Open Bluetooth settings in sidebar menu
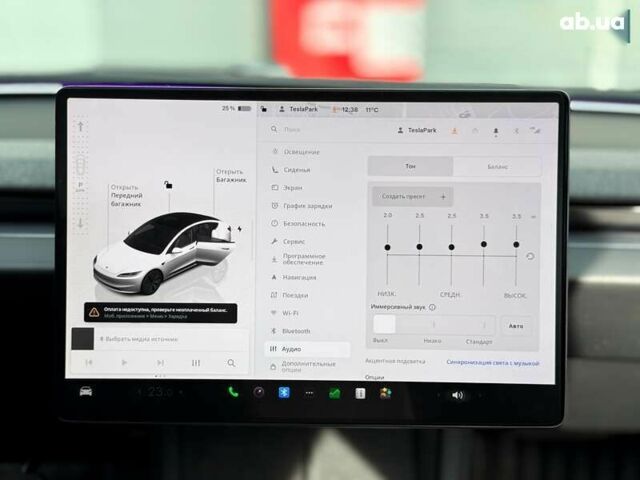 tap(296, 331)
